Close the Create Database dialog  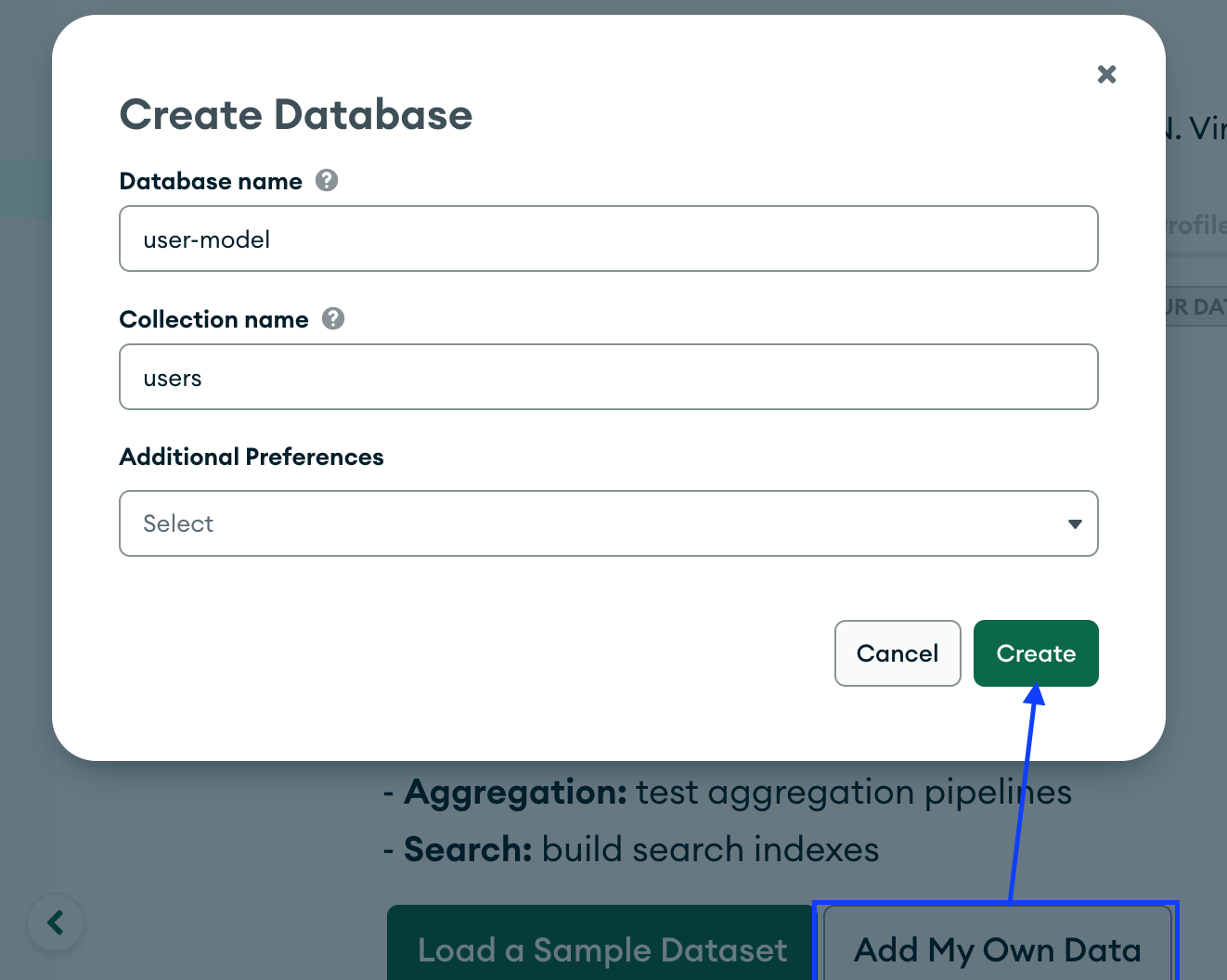(x=1106, y=74)
